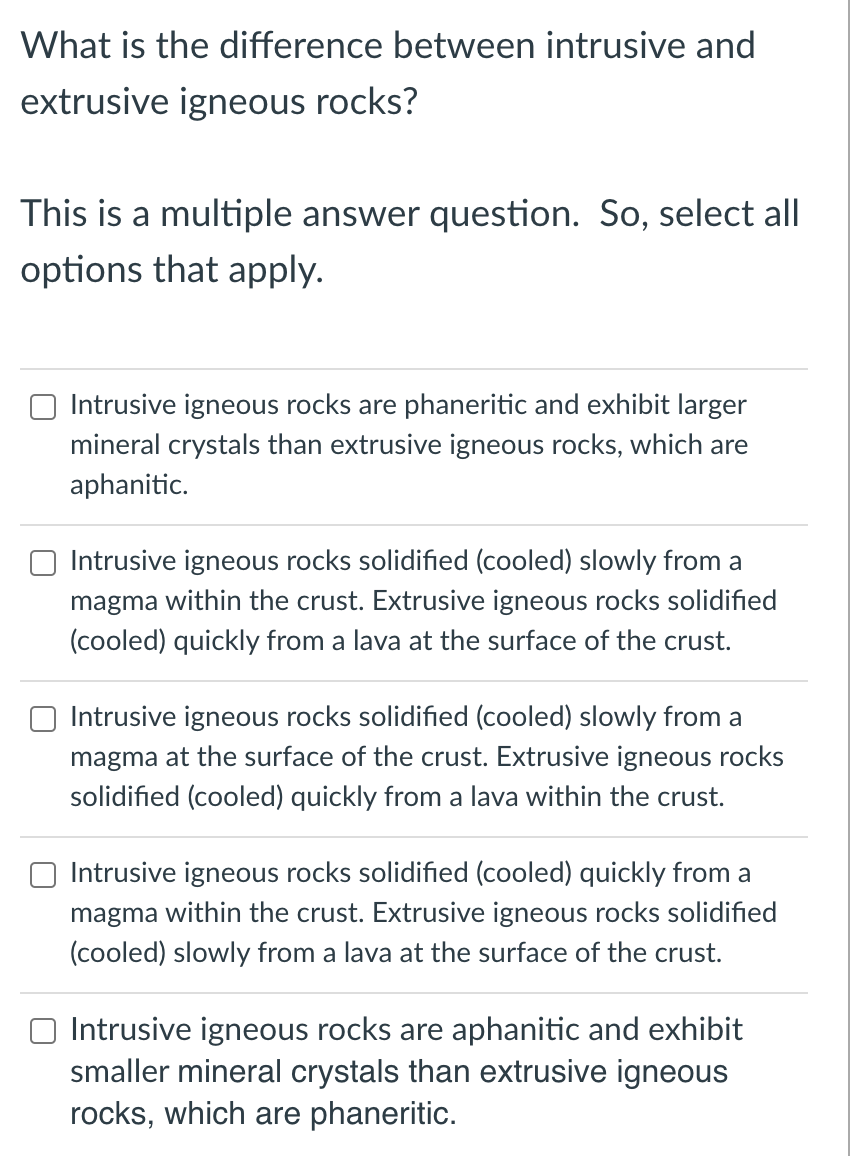Check the phaneritic intrusive rocks larger crystals option
This screenshot has height=1156, width=852.
(x=43, y=408)
